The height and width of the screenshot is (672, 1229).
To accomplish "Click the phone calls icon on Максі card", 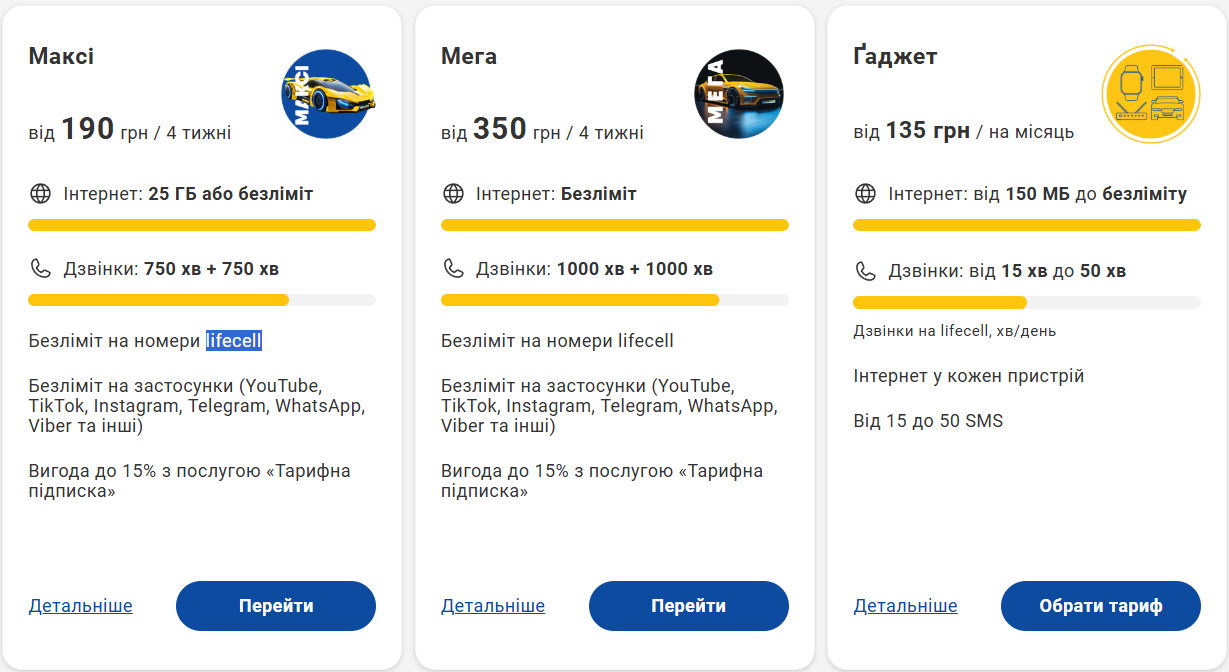I will [x=40, y=268].
